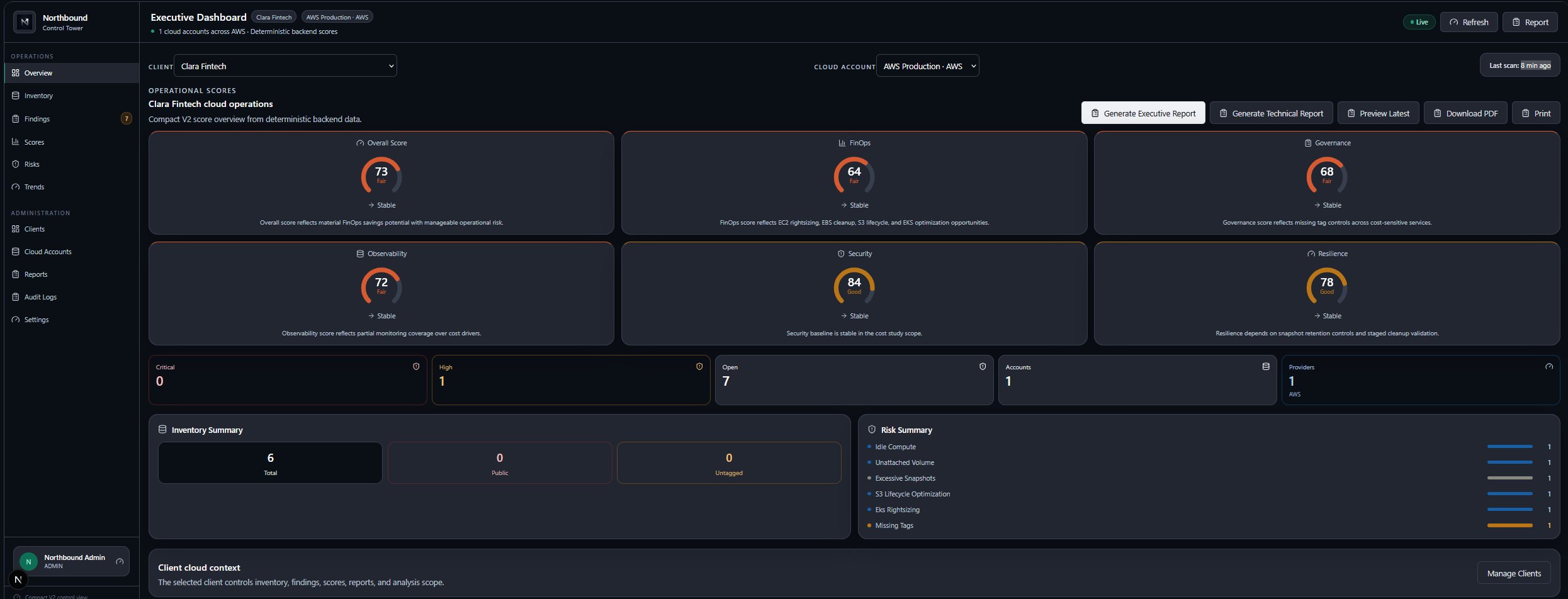This screenshot has width=1568, height=599.
Task: Click the Live status indicator
Action: coord(1419,22)
